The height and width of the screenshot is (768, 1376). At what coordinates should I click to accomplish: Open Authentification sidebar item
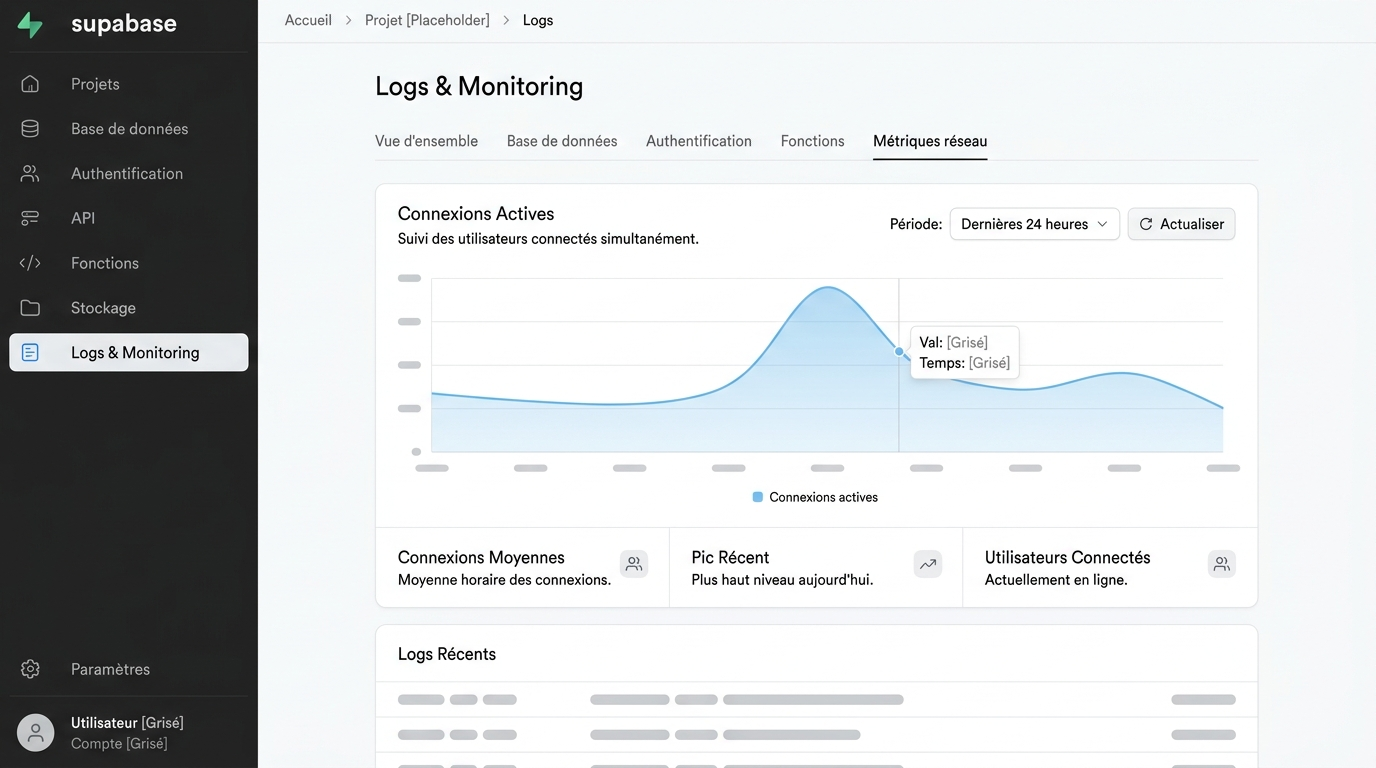pyautogui.click(x=129, y=173)
